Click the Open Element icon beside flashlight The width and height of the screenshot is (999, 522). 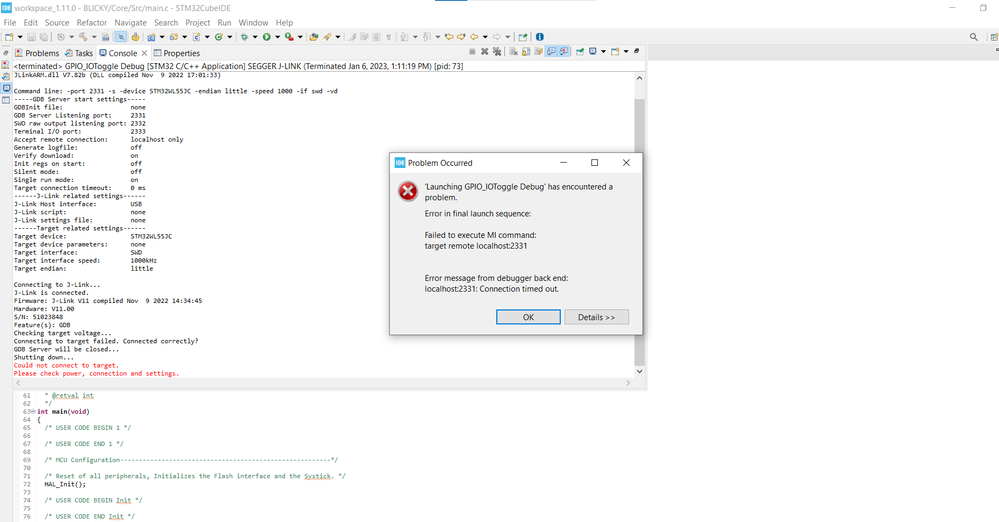pos(313,37)
